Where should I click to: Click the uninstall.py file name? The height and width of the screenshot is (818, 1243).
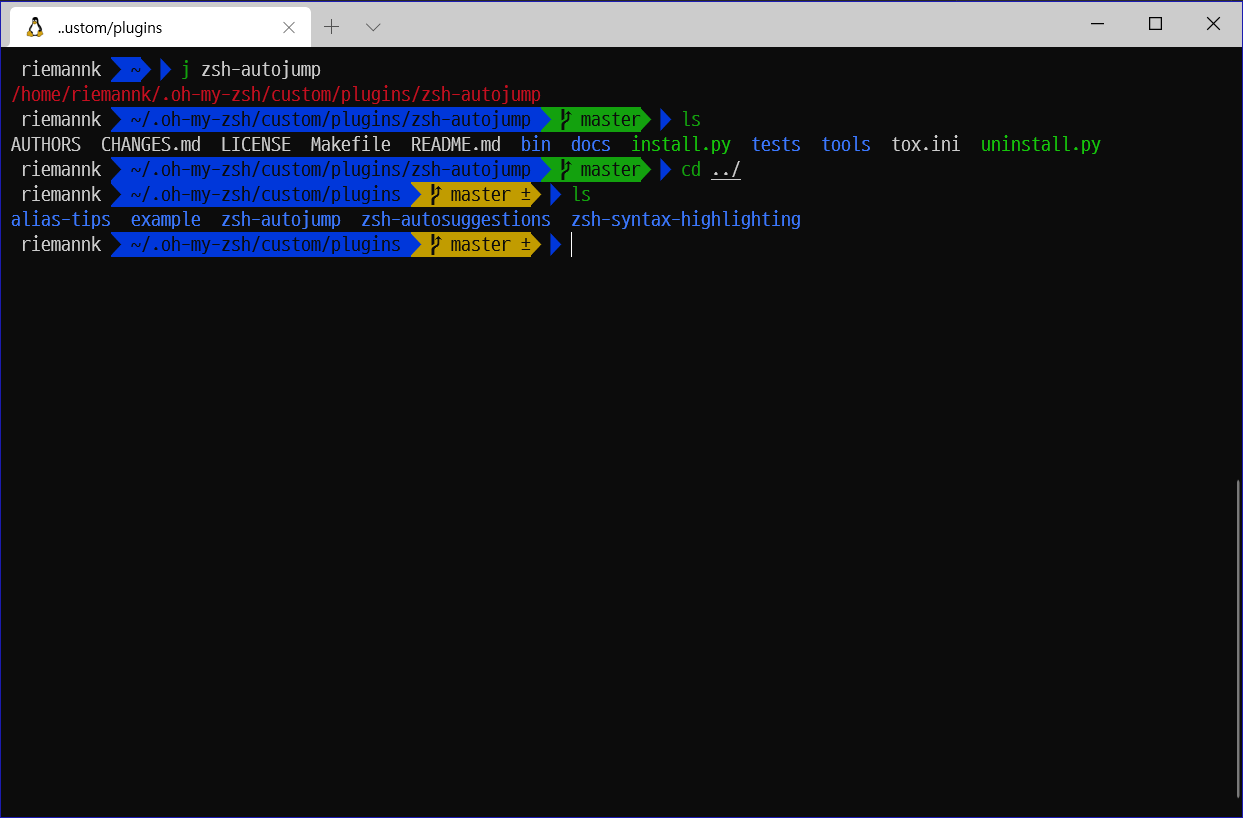1041,144
